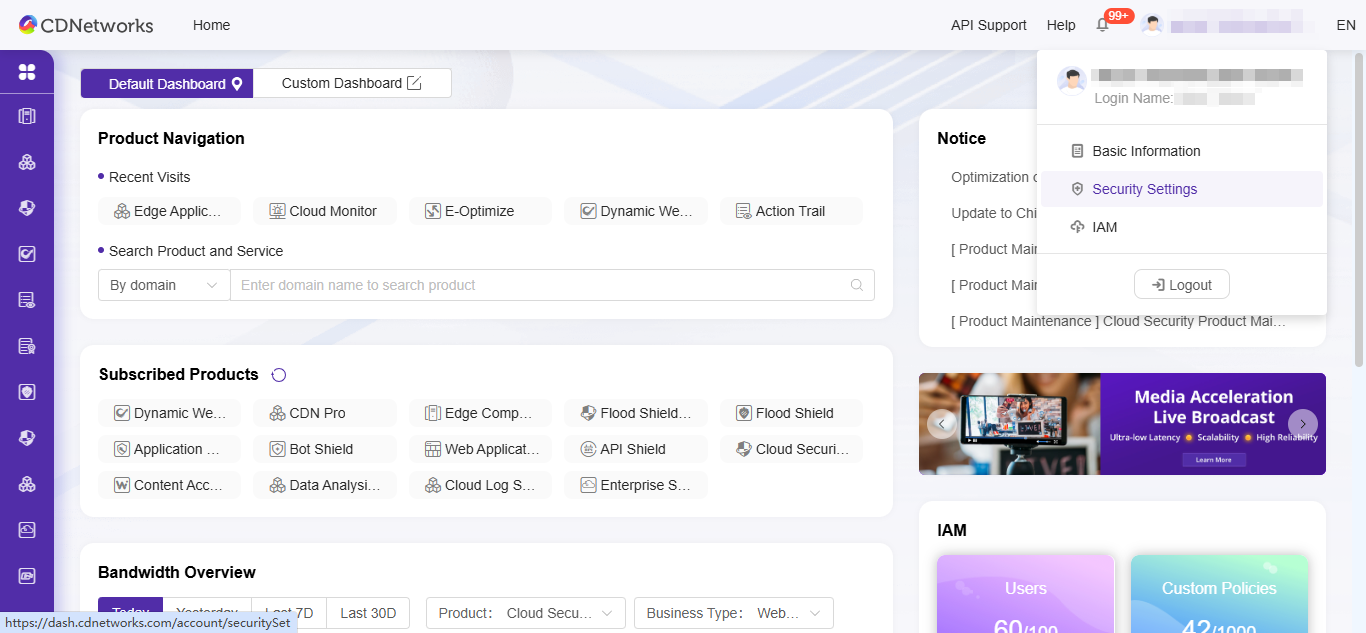Open Cloud Monitor from Recent Visits
Image resolution: width=1366 pixels, height=633 pixels.
click(x=324, y=211)
